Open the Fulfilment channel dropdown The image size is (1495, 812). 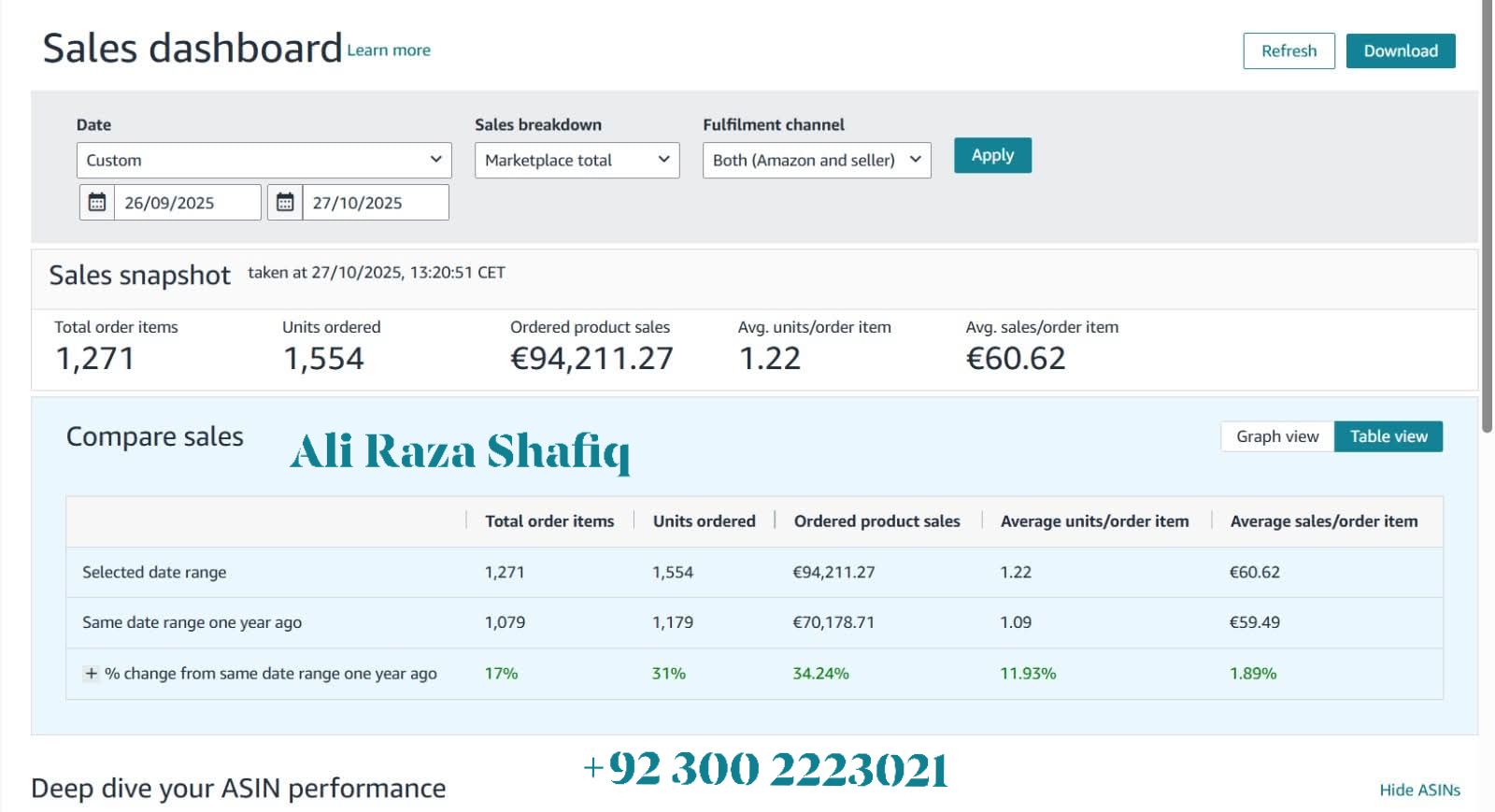tap(817, 160)
